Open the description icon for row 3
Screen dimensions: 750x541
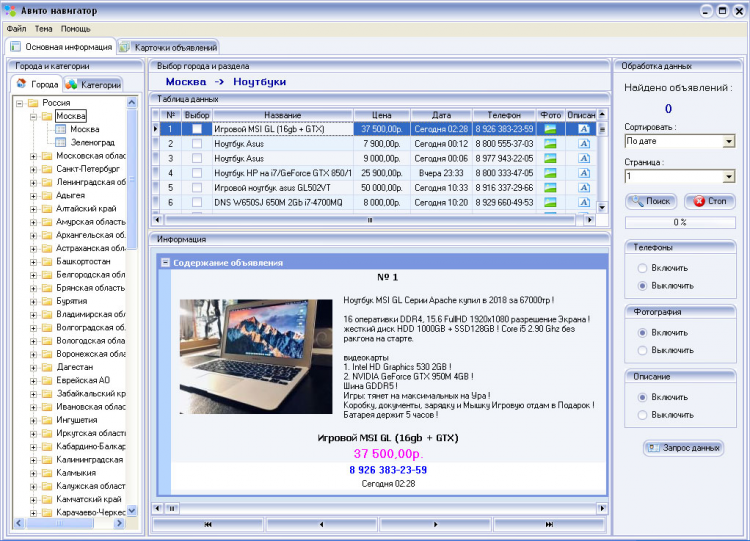583,158
